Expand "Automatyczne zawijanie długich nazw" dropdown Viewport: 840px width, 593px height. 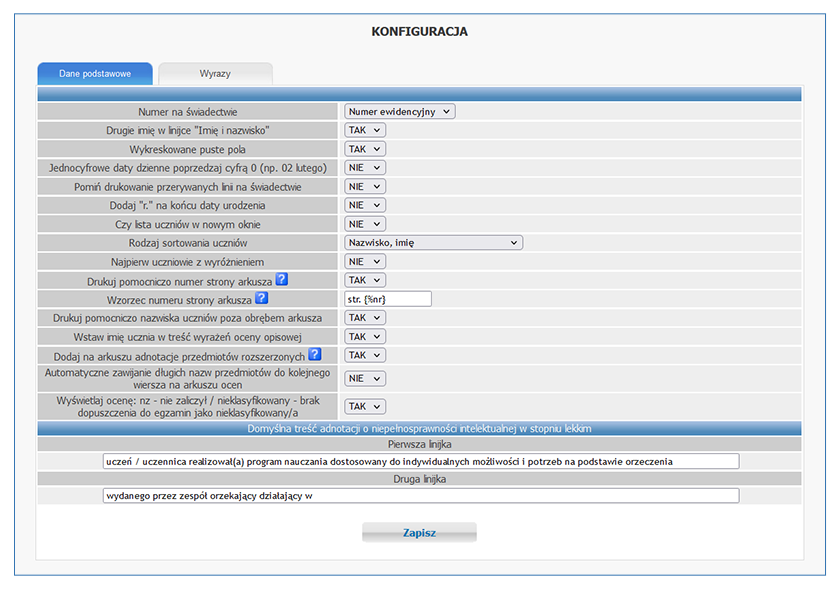[x=365, y=379]
